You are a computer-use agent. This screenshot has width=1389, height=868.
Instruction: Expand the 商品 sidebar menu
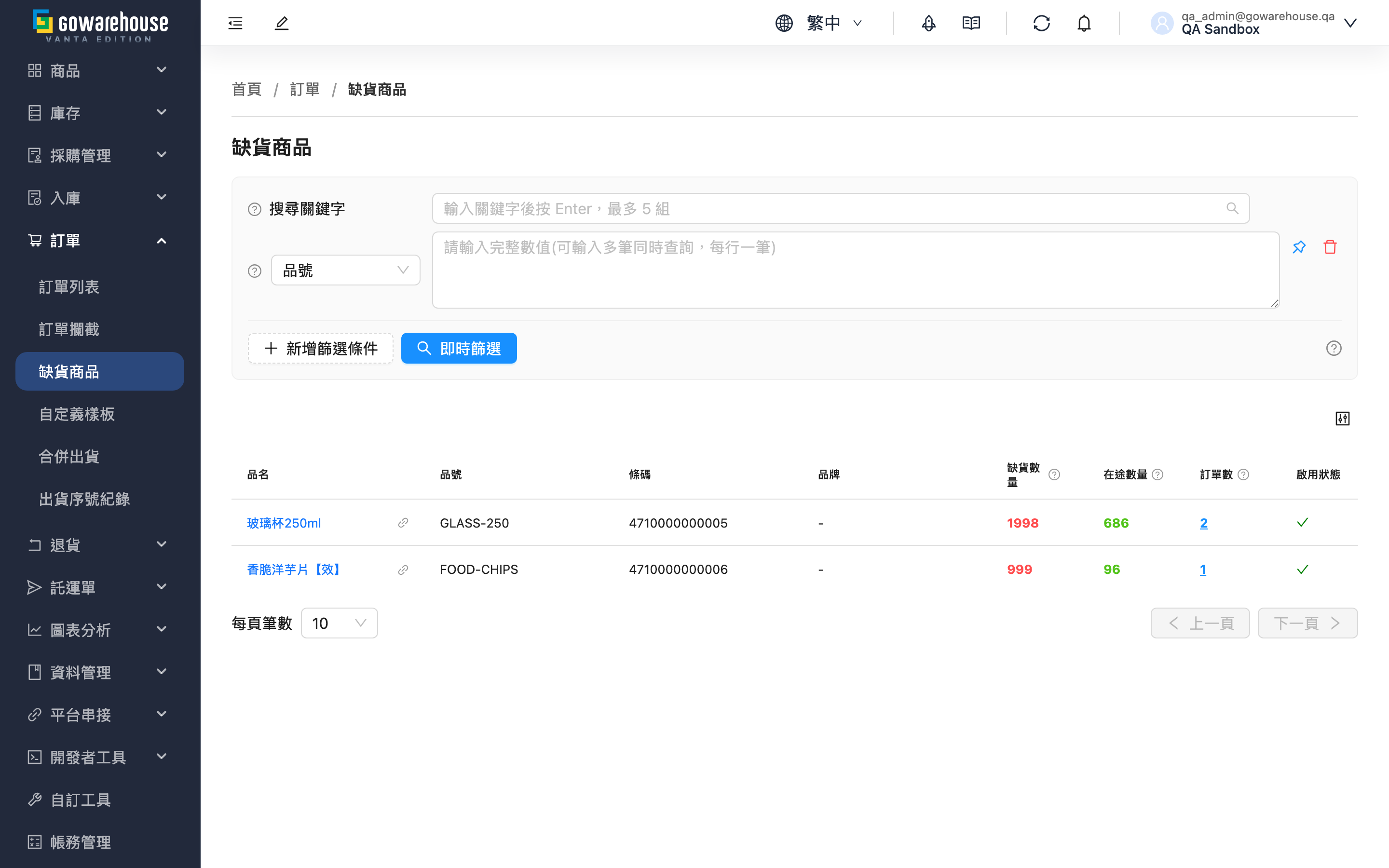point(100,70)
